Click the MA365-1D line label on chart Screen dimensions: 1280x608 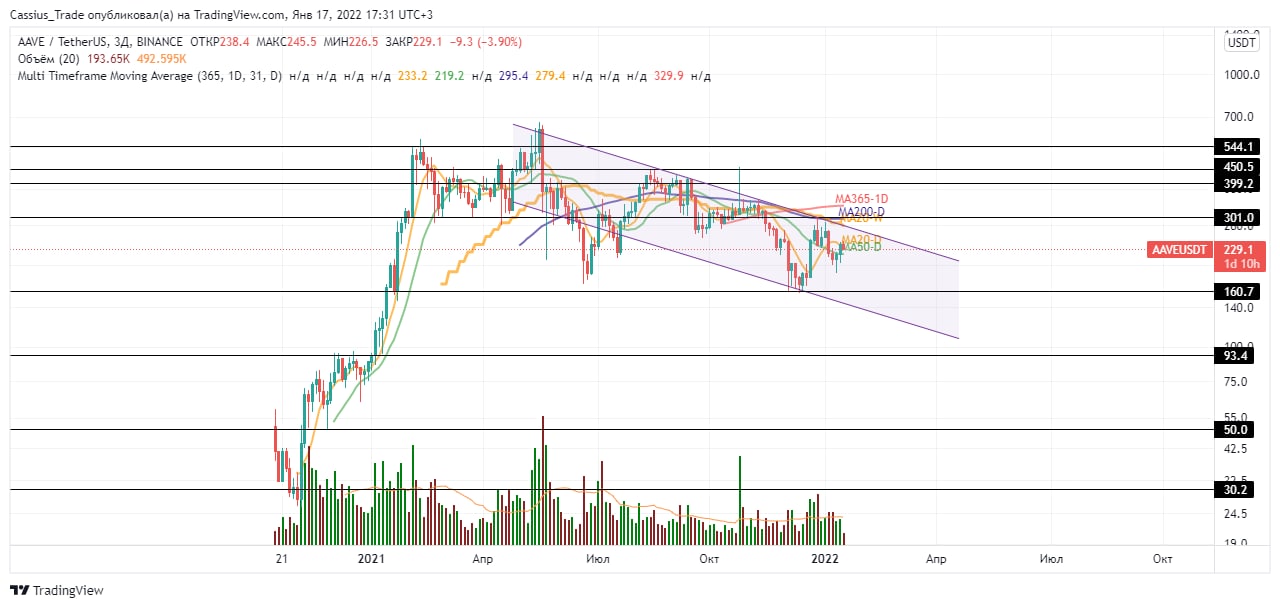861,199
